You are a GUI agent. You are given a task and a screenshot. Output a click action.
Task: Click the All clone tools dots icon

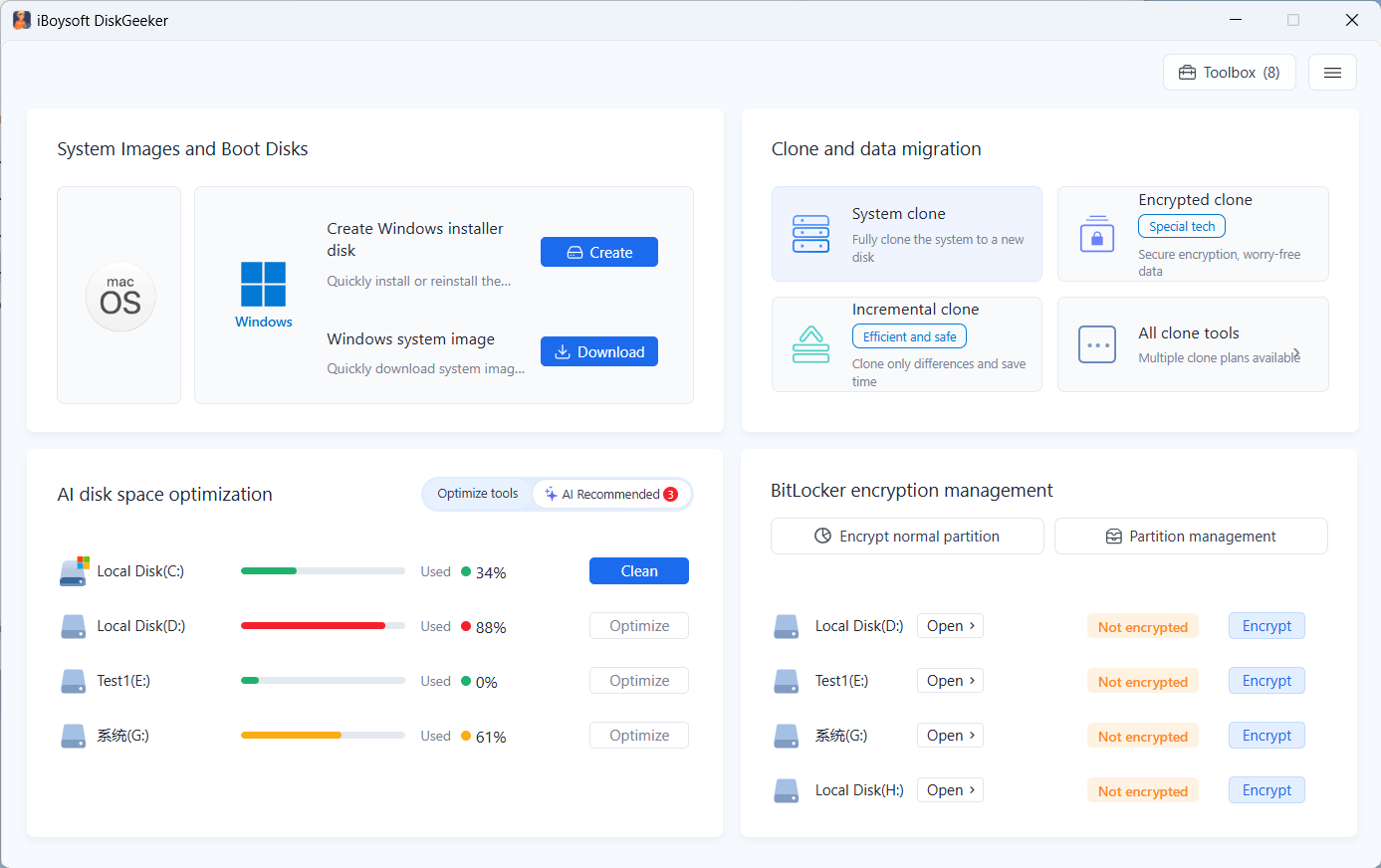1097,344
